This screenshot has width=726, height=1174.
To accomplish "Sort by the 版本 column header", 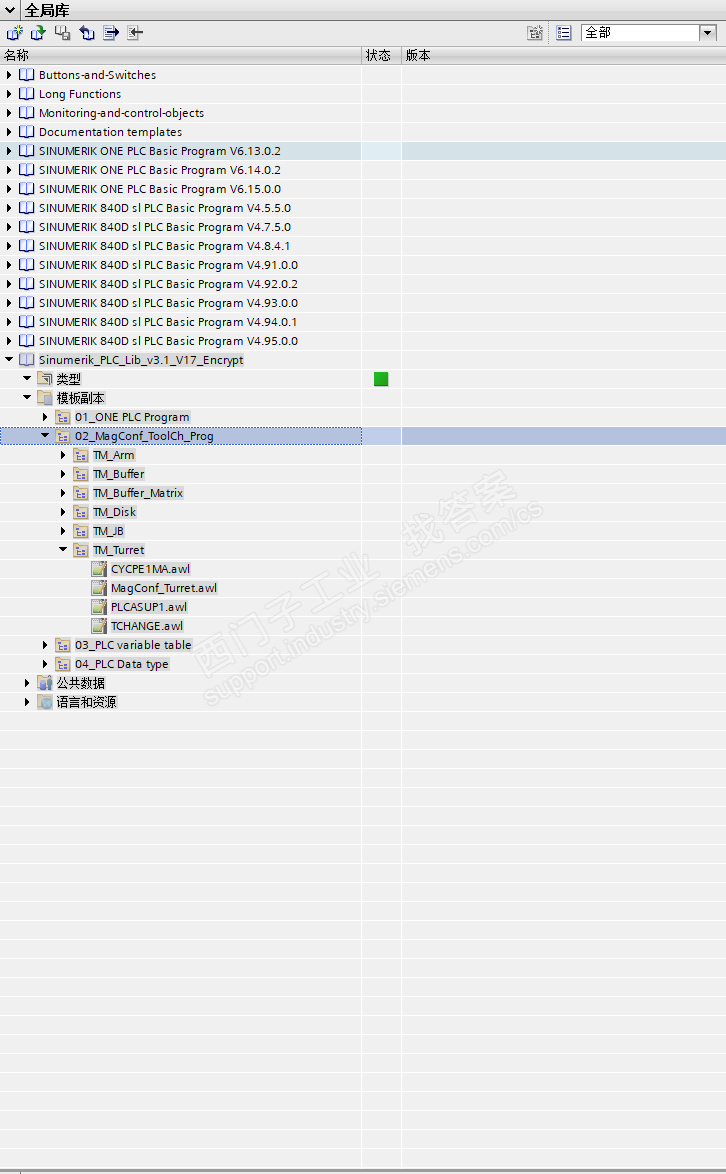I will tap(564, 55).
